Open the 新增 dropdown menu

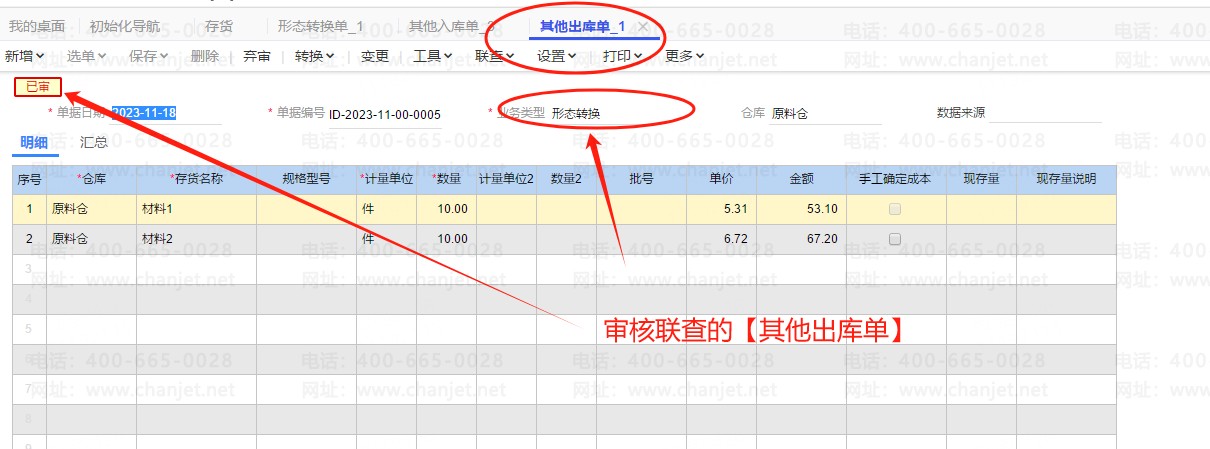click(24, 56)
